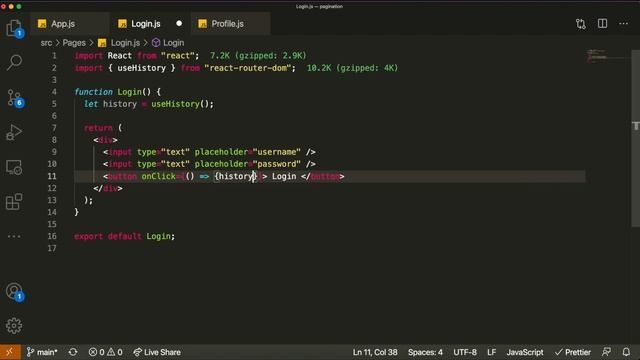Viewport: 640px width, 360px height.
Task: Start Live Share from status bar
Action: click(x=157, y=352)
